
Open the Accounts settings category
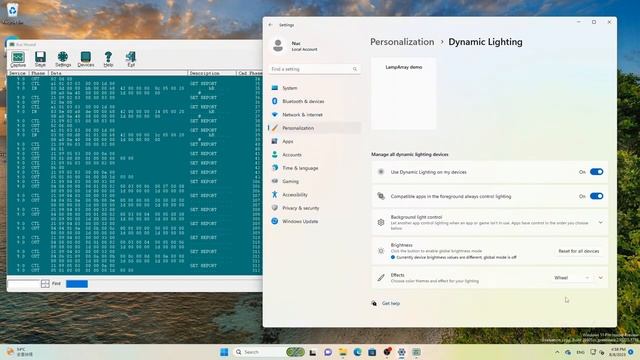coord(314,155)
